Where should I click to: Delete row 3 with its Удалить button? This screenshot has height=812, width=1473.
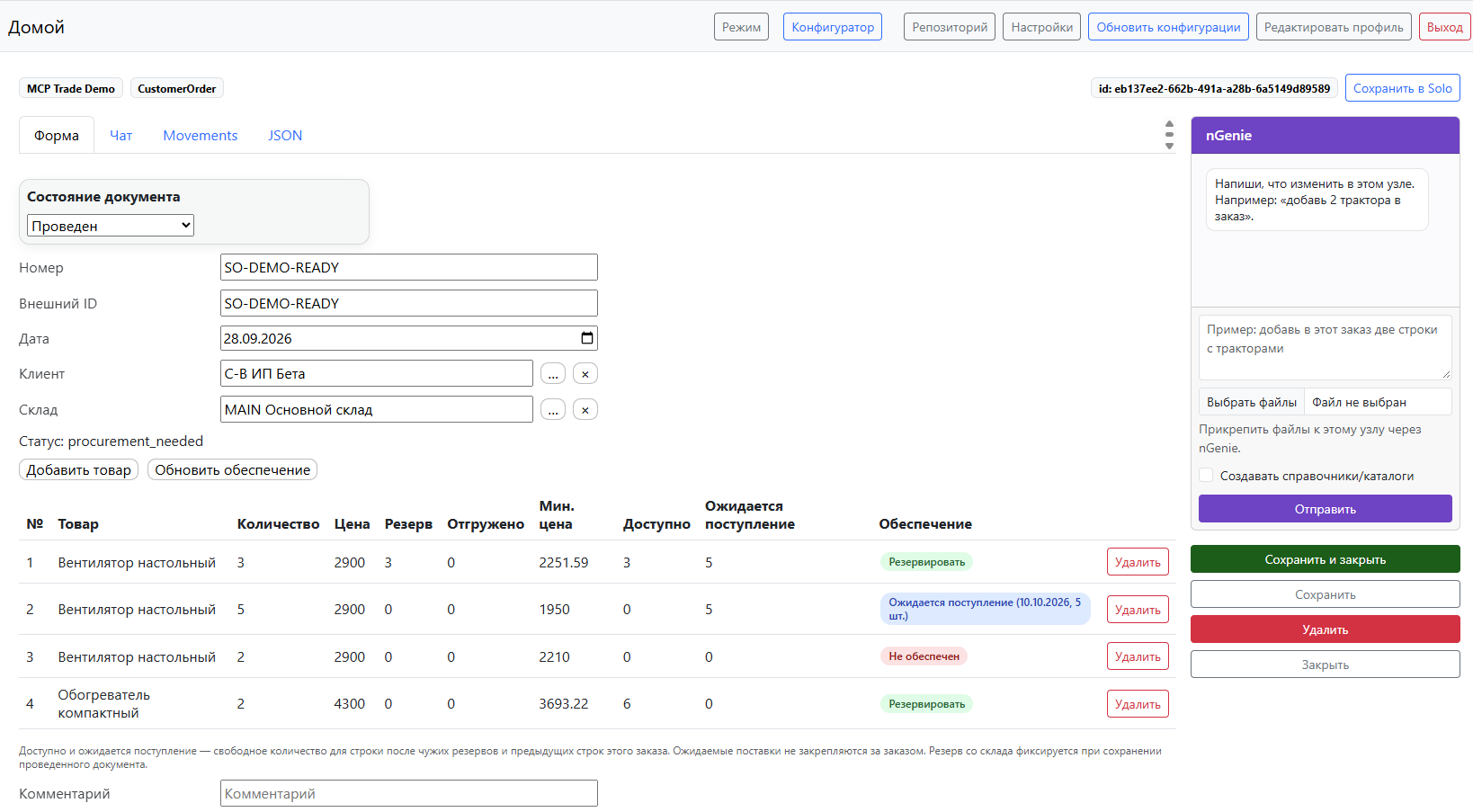tap(1138, 656)
